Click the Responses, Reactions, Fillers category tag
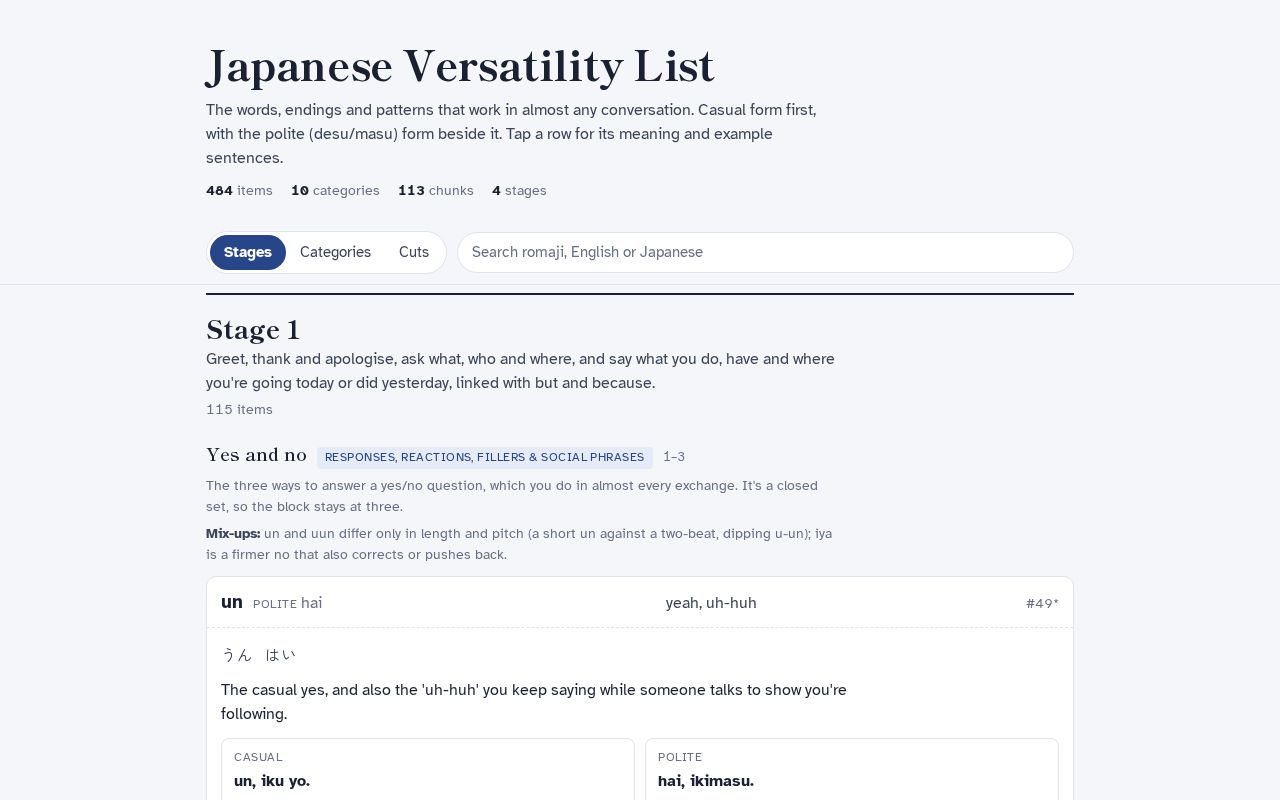Screen dimensions: 1280x800 pyautogui.click(x=485, y=457)
